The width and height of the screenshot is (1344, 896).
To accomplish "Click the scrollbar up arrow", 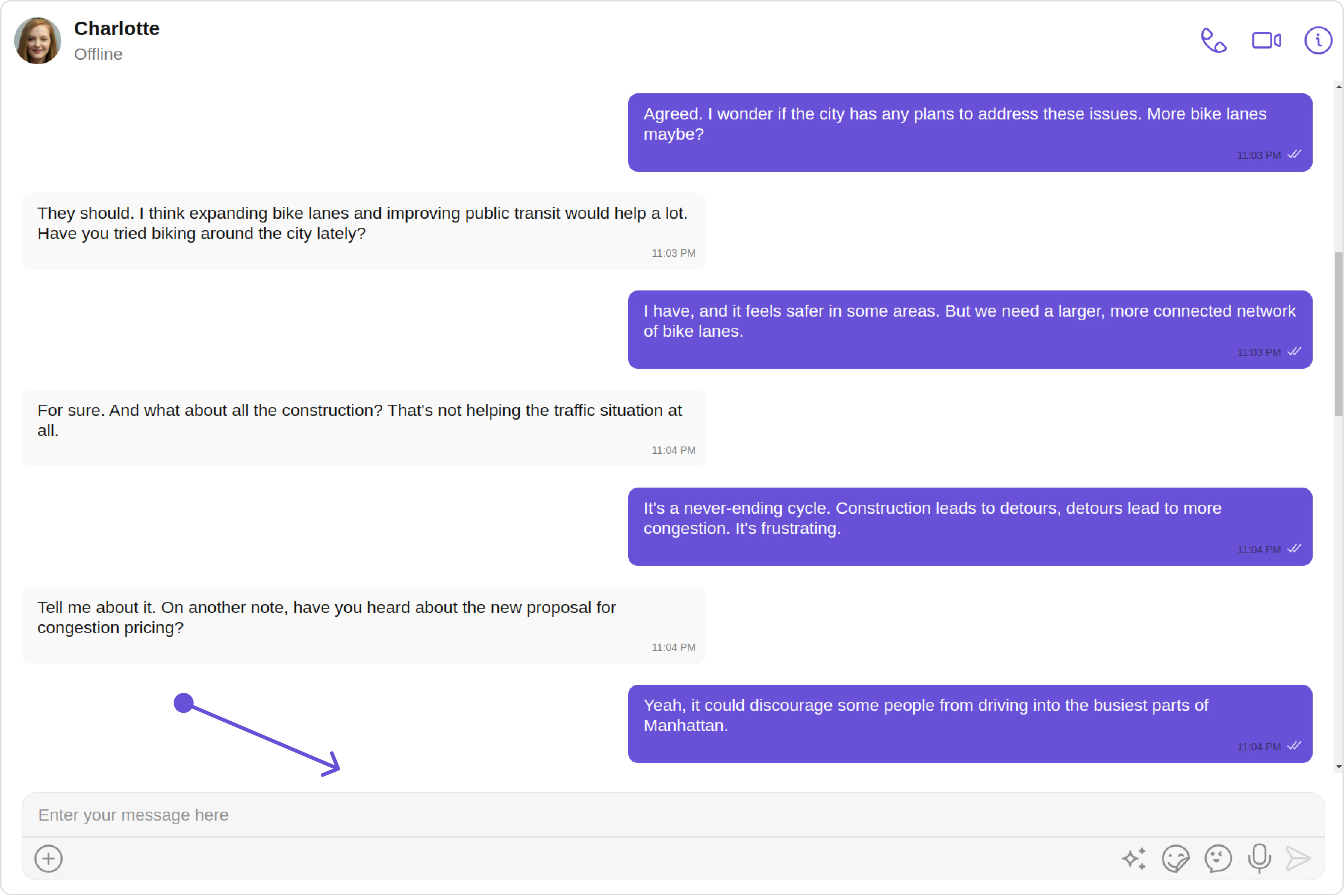I will (1338, 87).
